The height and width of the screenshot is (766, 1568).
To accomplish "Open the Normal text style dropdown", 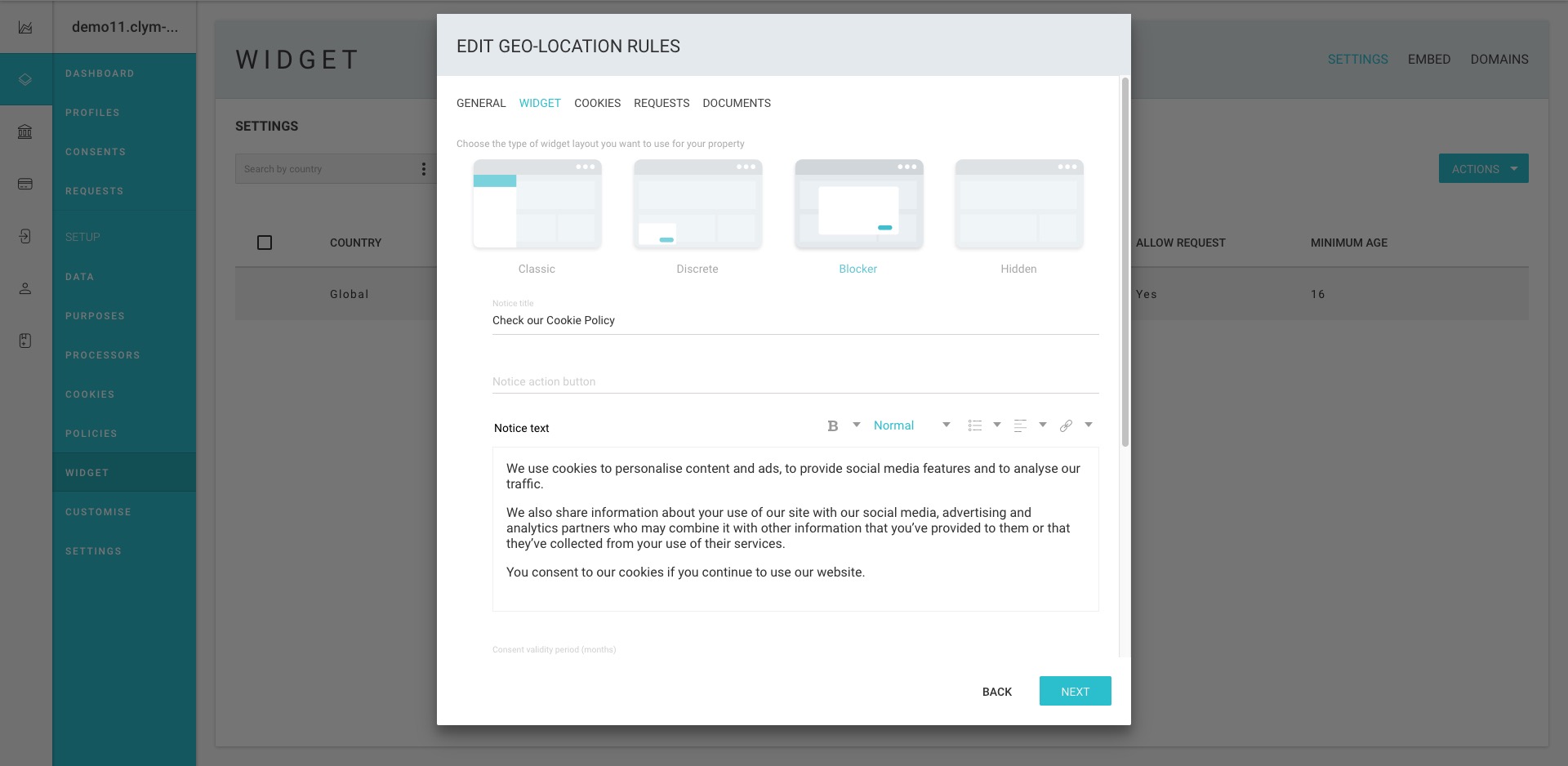I will coord(911,425).
